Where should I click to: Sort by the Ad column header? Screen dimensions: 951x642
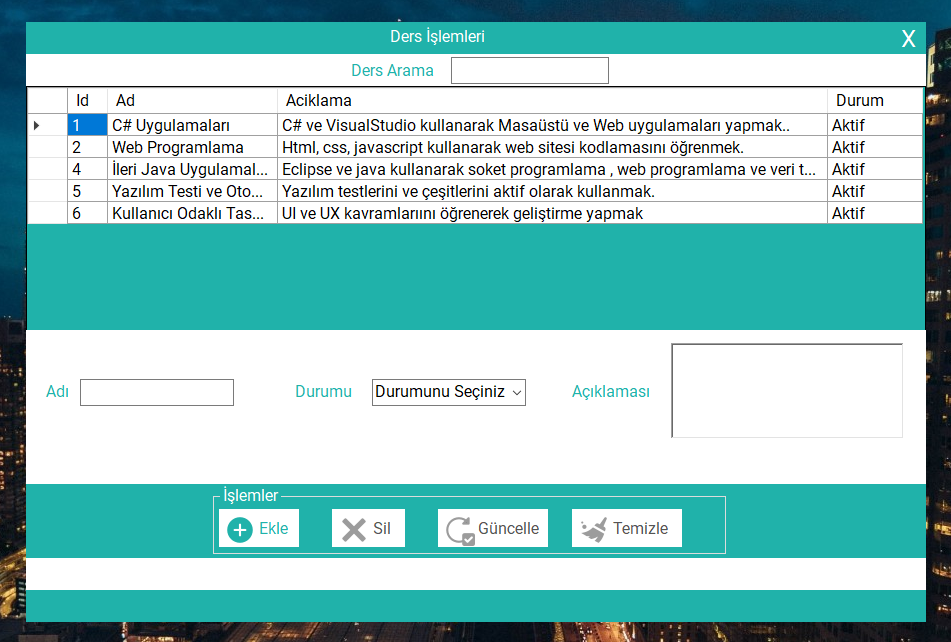(x=192, y=101)
